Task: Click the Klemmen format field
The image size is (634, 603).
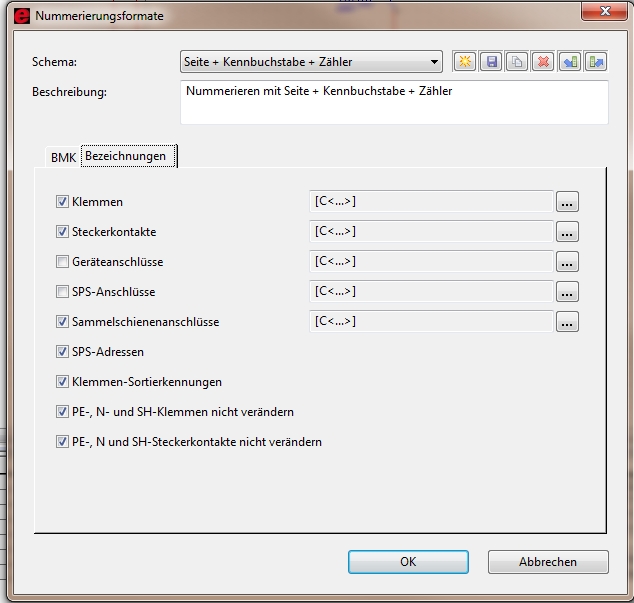Action: click(x=431, y=201)
